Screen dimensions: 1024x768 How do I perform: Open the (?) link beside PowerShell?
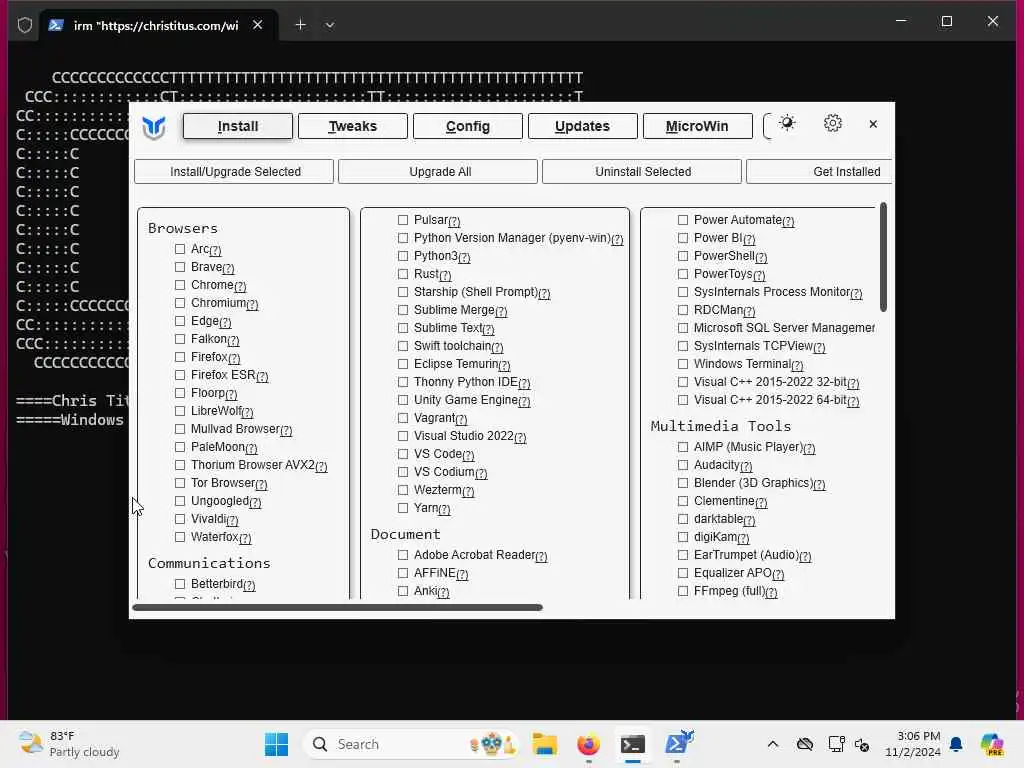[761, 257]
